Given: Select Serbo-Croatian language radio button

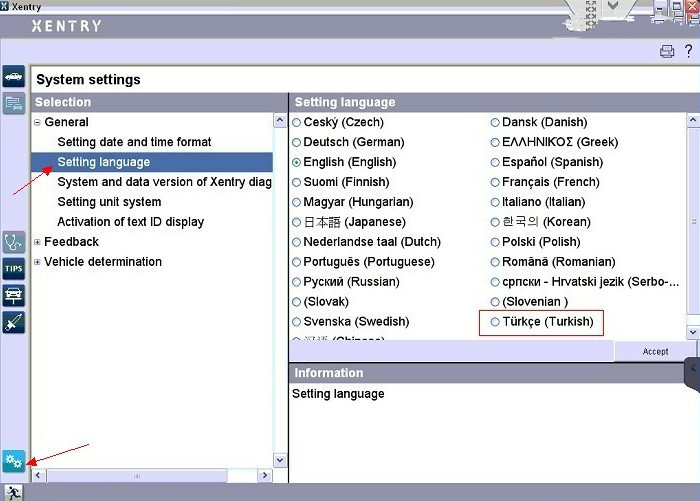Looking at the screenshot, I should [x=495, y=282].
